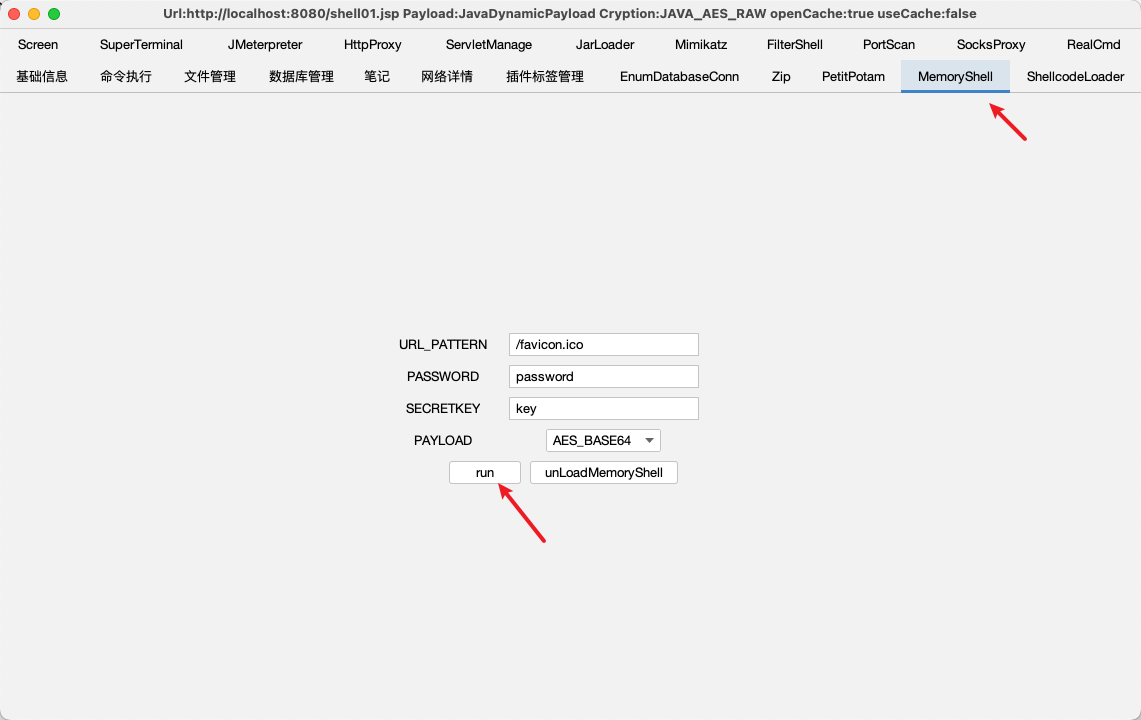Open the 文件管理 tab

point(210,77)
